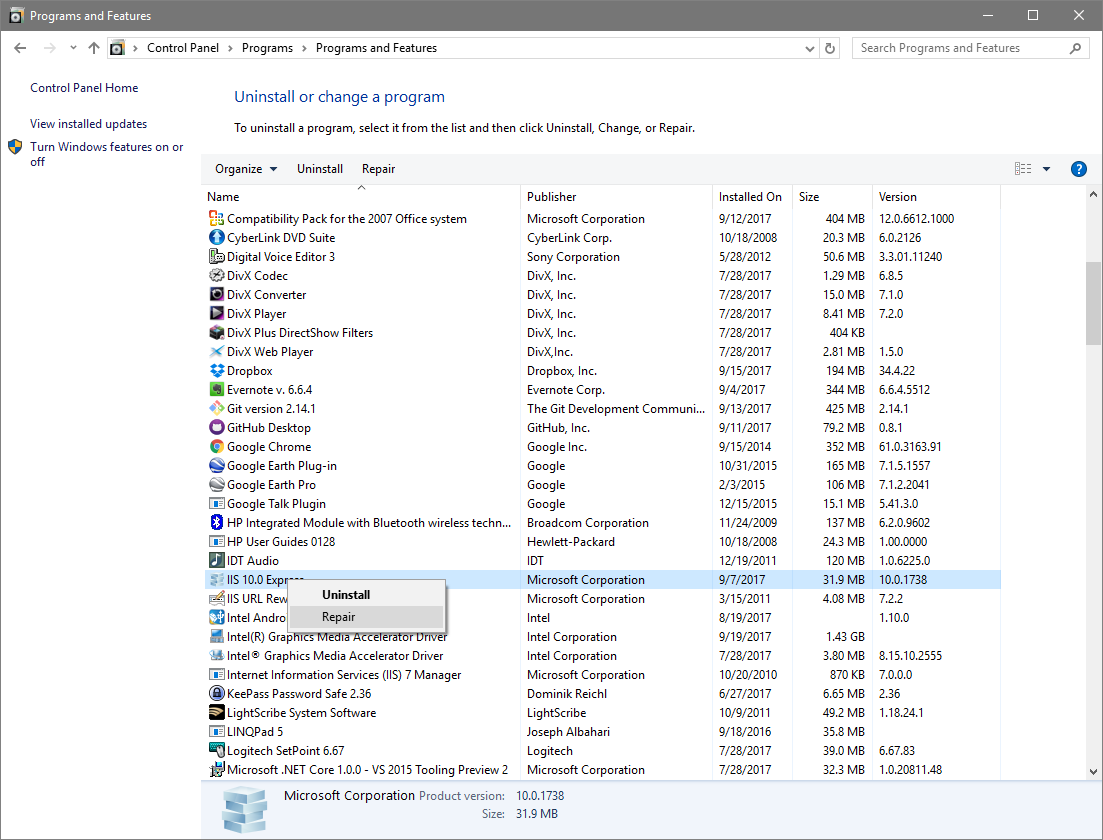1103x840 pixels.
Task: Click the scrollbar down arrow
Action: (x=1093, y=772)
